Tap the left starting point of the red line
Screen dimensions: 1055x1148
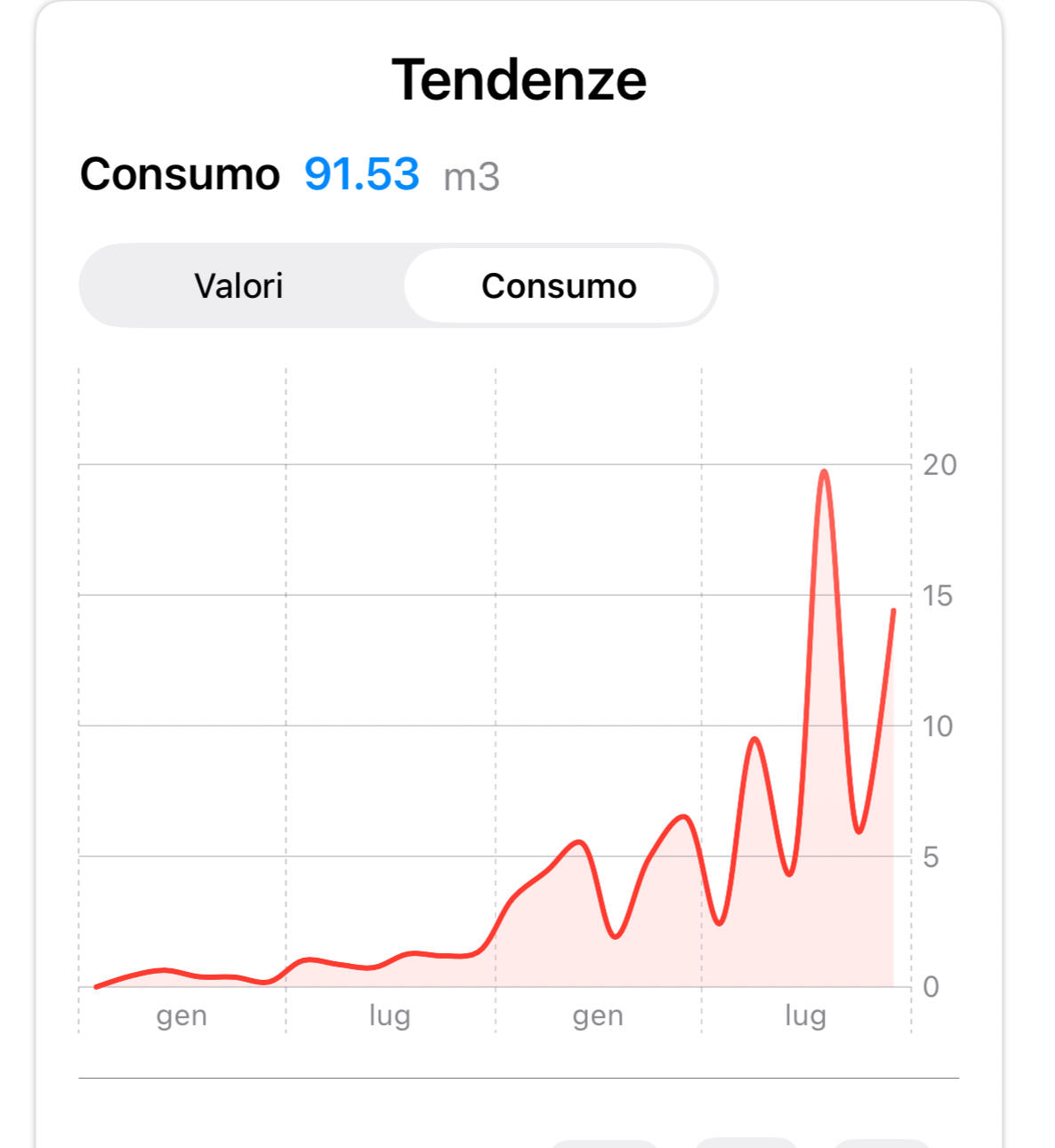96,986
